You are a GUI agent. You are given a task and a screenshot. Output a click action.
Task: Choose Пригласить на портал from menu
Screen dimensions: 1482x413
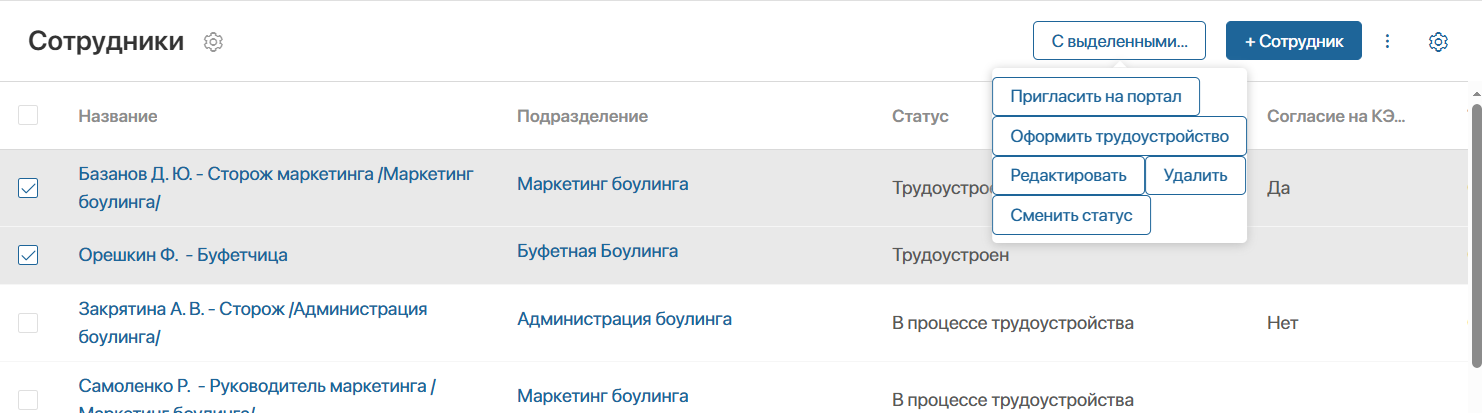point(1095,97)
